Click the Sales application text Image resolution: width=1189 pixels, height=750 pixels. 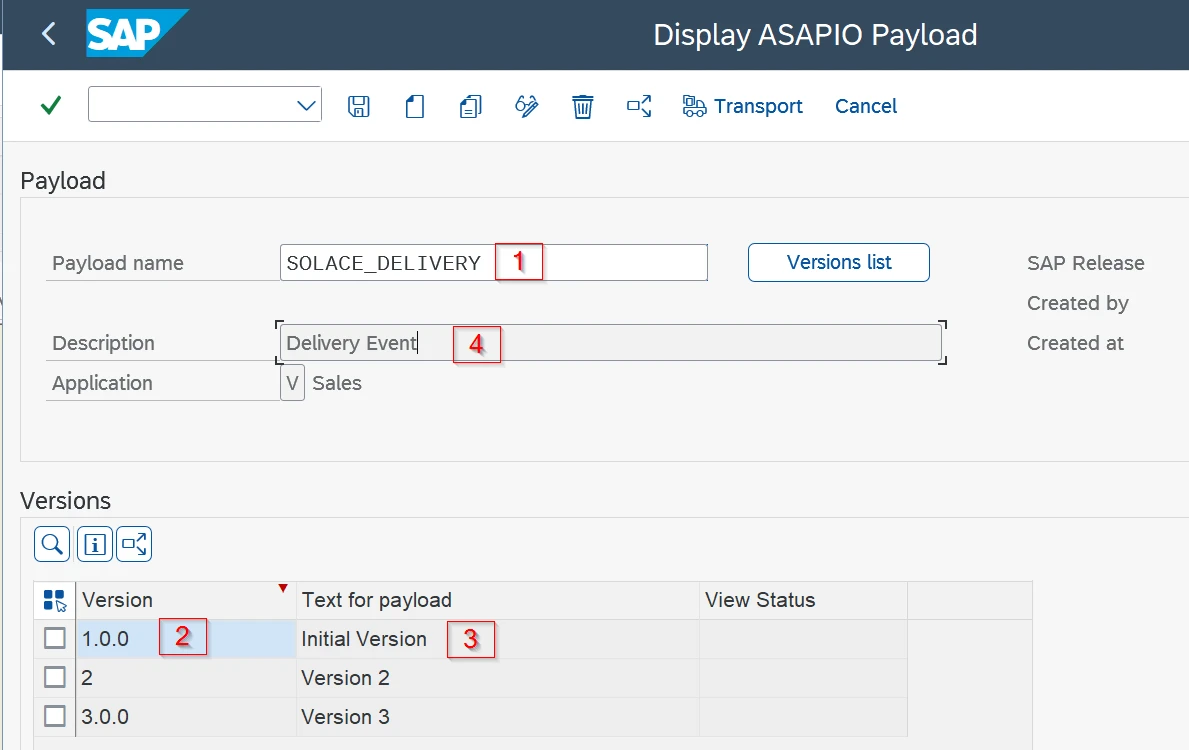point(337,383)
